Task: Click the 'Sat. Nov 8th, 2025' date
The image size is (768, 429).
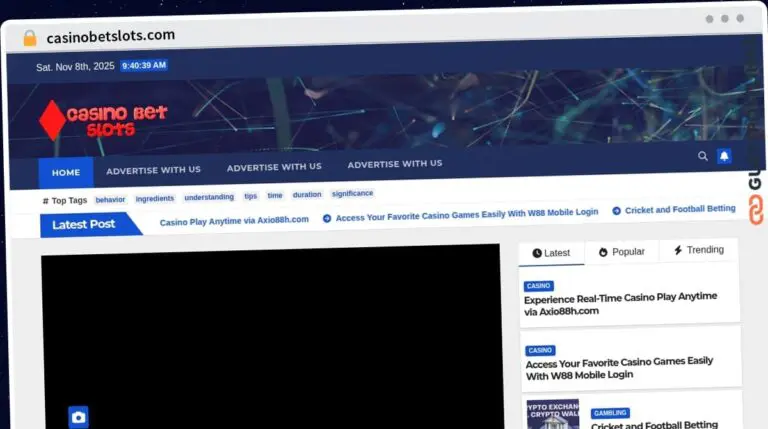Action: pyautogui.click(x=75, y=67)
